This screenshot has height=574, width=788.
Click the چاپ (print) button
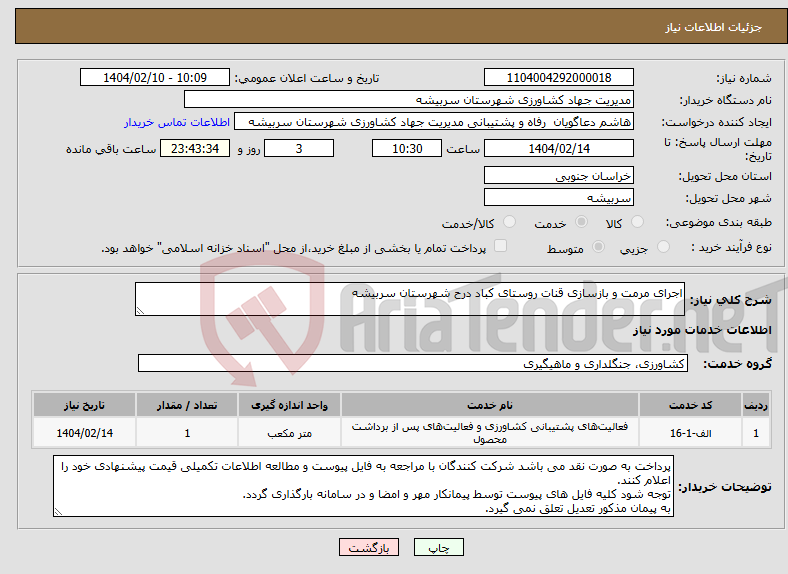[x=438, y=547]
